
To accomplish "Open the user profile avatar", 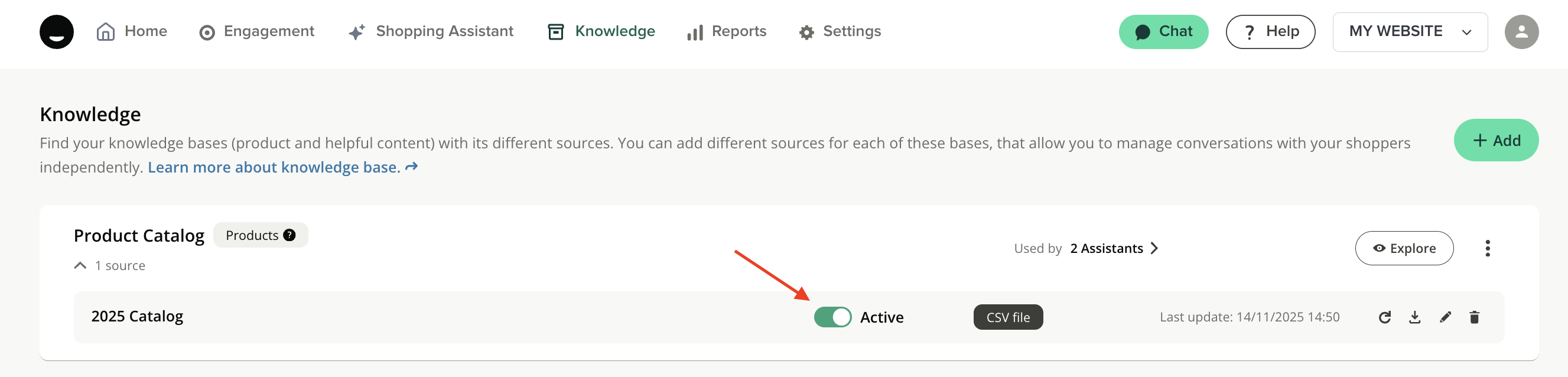I will pyautogui.click(x=1521, y=32).
